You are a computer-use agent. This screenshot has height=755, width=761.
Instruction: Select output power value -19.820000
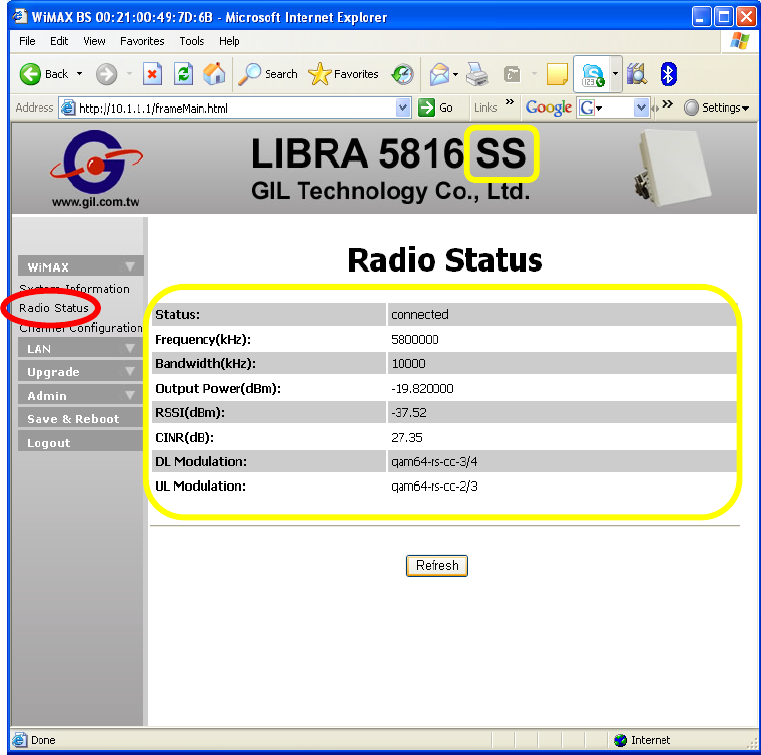422,389
